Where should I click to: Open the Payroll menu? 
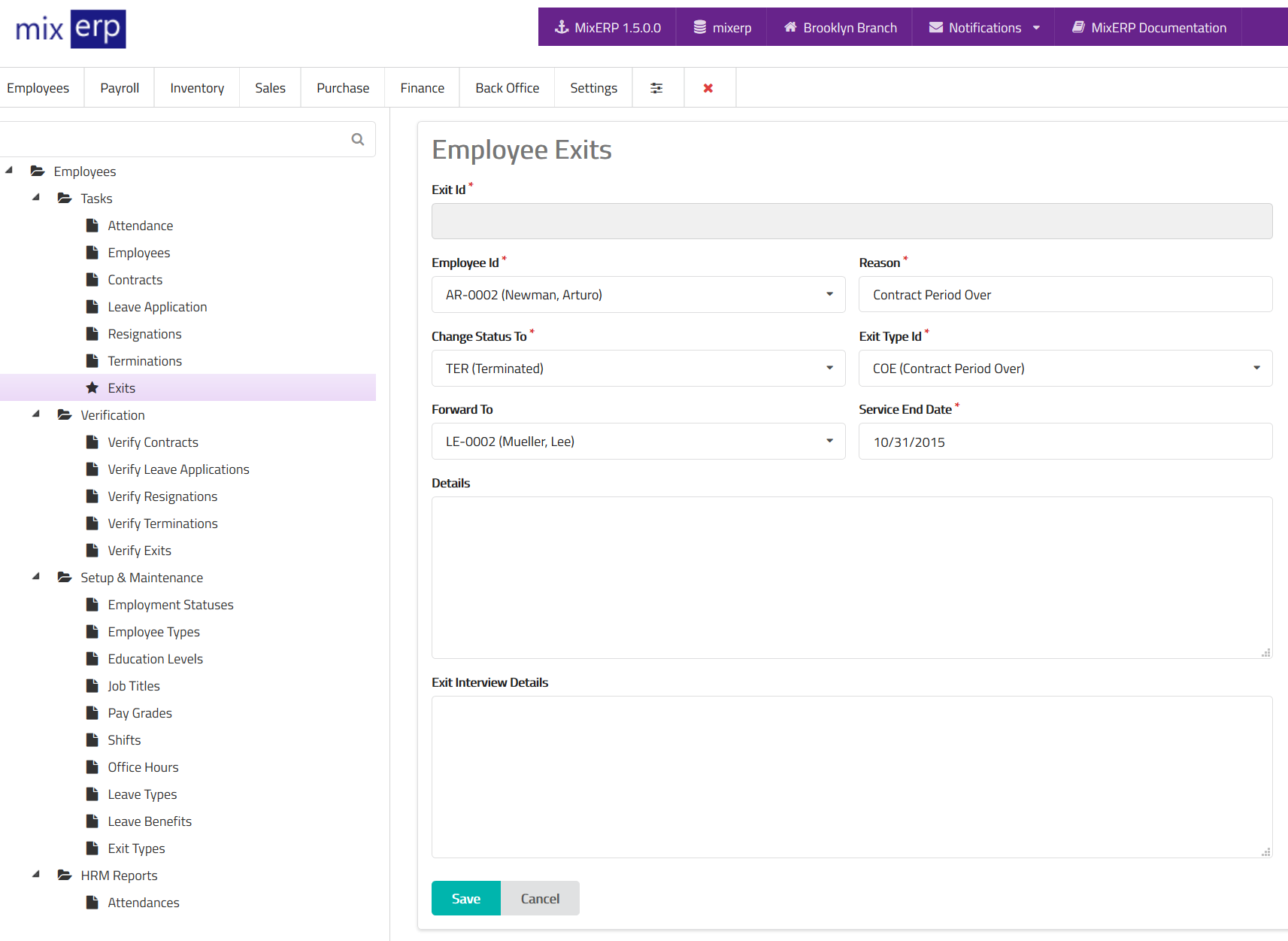120,88
